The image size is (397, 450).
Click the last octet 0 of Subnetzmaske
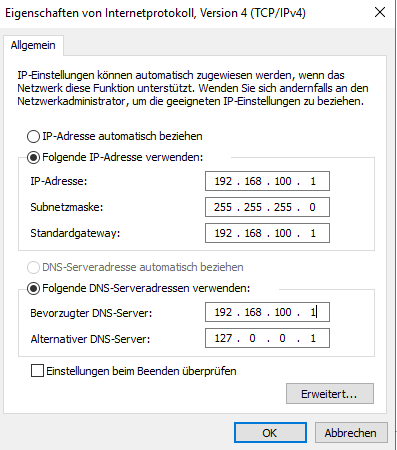coord(312,207)
